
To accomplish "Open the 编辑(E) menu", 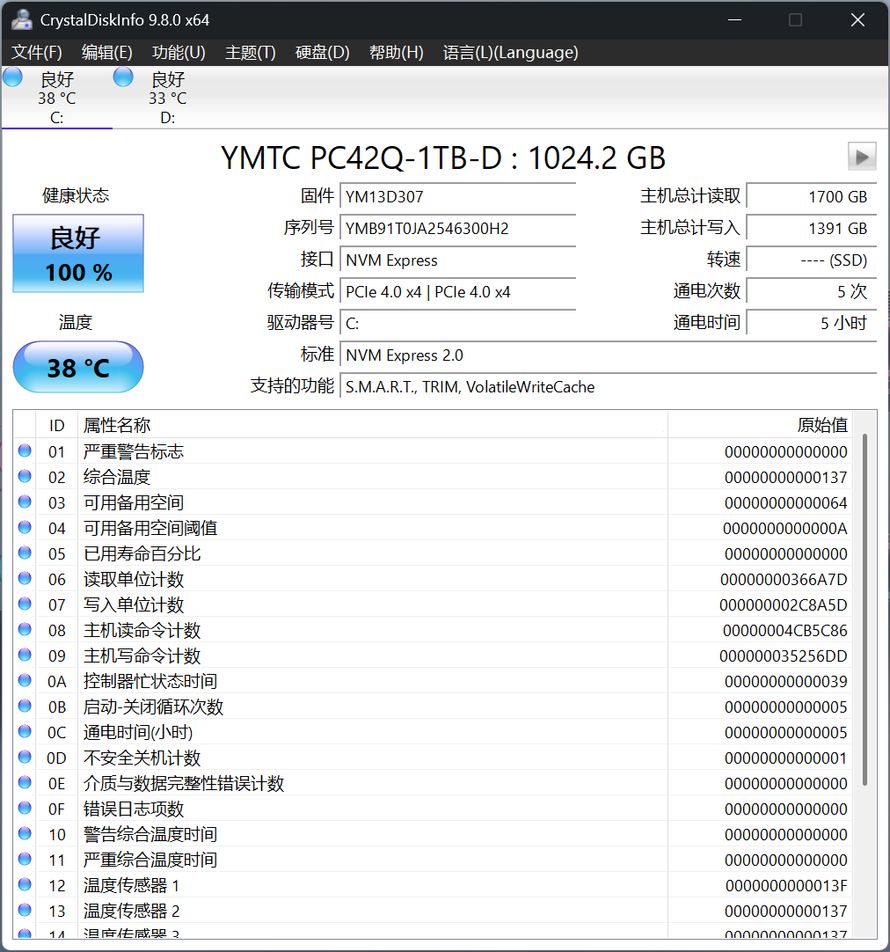I will [x=107, y=53].
